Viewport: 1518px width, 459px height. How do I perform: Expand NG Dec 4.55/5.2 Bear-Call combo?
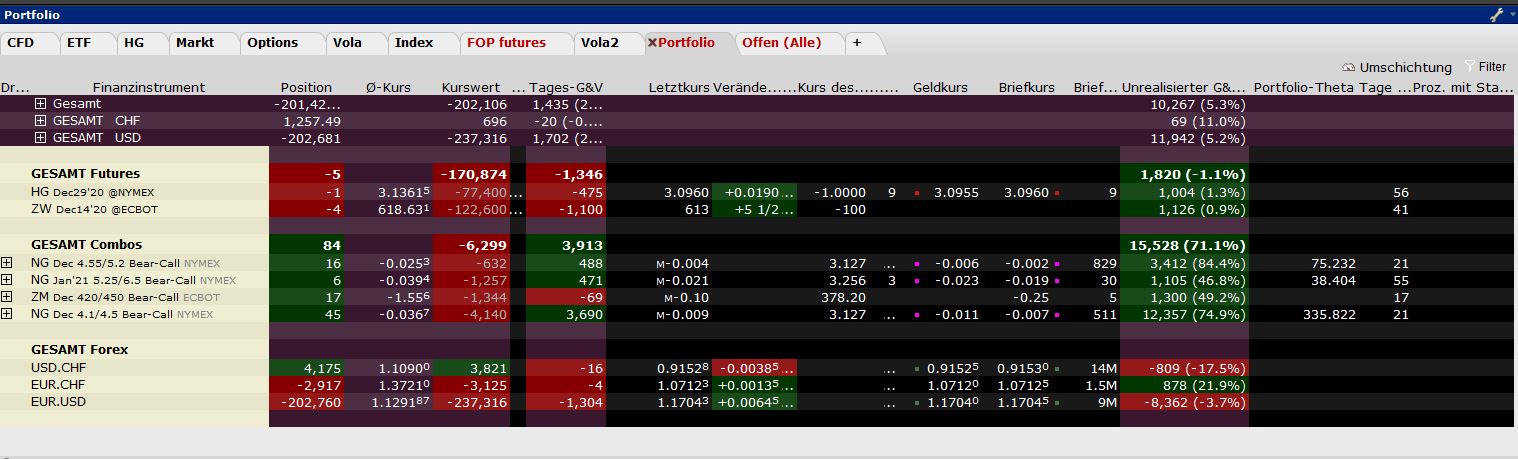pyautogui.click(x=7, y=263)
